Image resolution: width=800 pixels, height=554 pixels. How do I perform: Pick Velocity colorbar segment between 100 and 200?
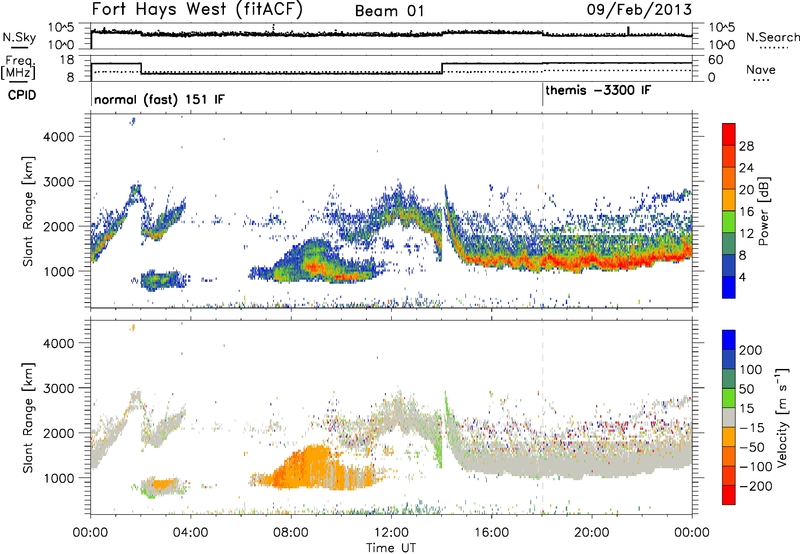click(729, 359)
